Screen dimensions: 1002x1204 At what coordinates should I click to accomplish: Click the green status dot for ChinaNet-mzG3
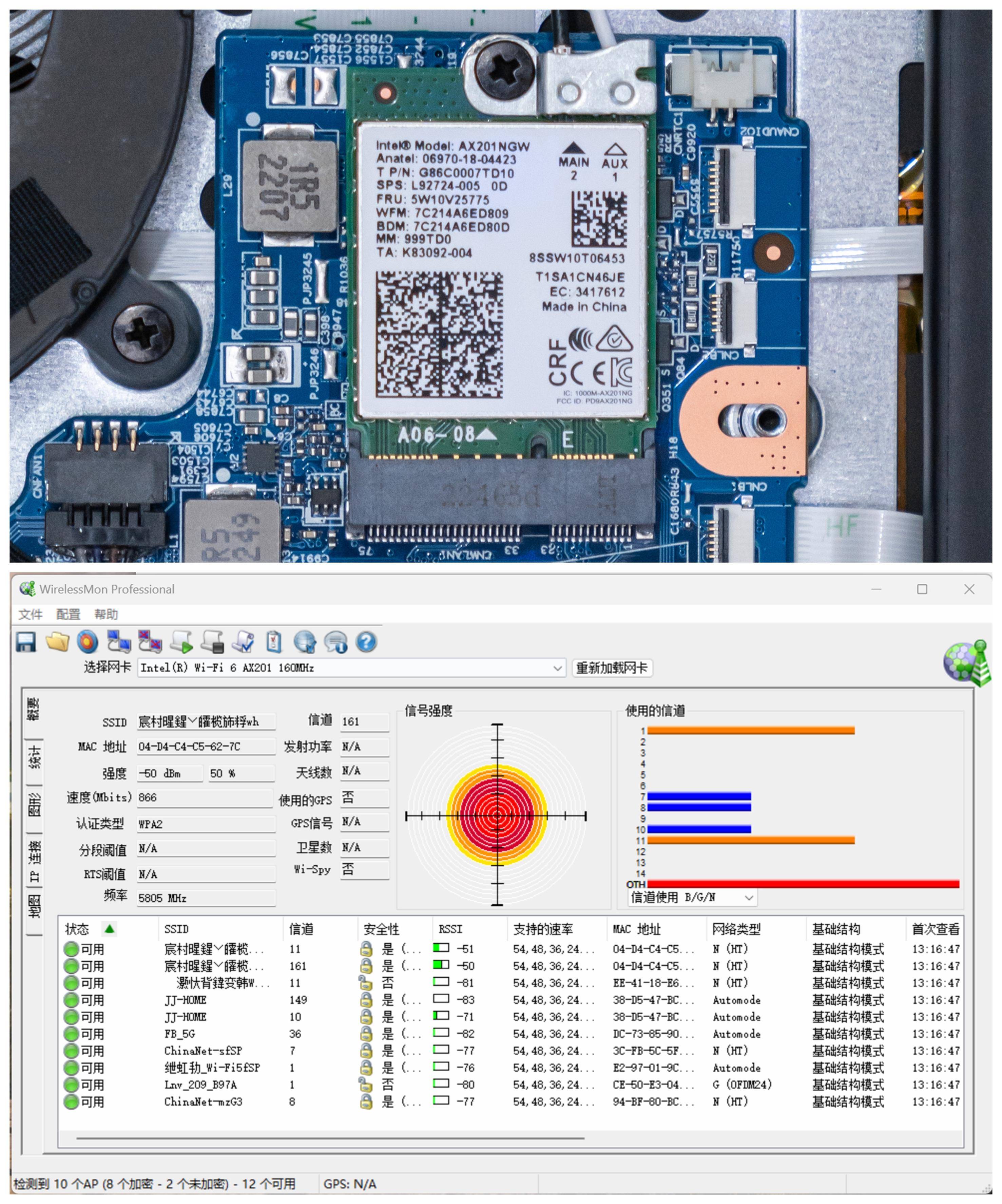(71, 1102)
